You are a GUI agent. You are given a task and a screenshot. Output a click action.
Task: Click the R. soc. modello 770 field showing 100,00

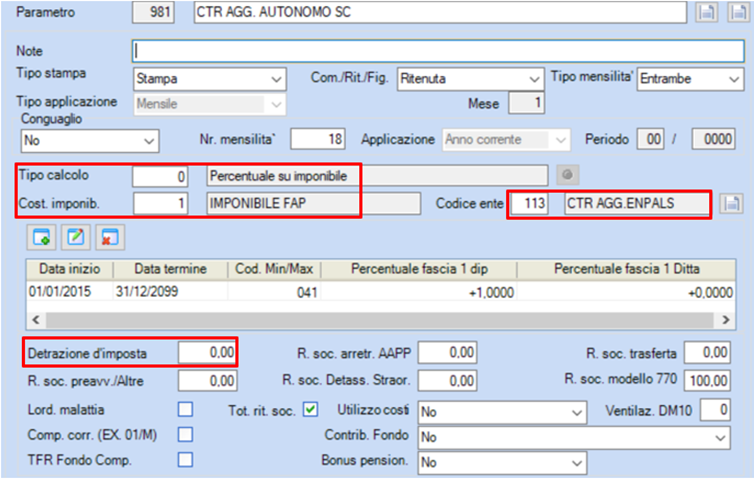point(707,381)
